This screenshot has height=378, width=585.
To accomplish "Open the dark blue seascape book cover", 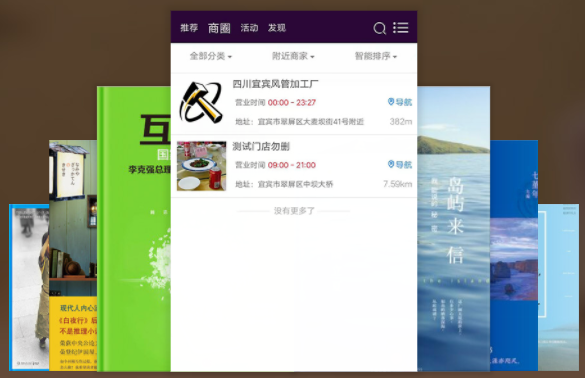I will coord(514,256).
